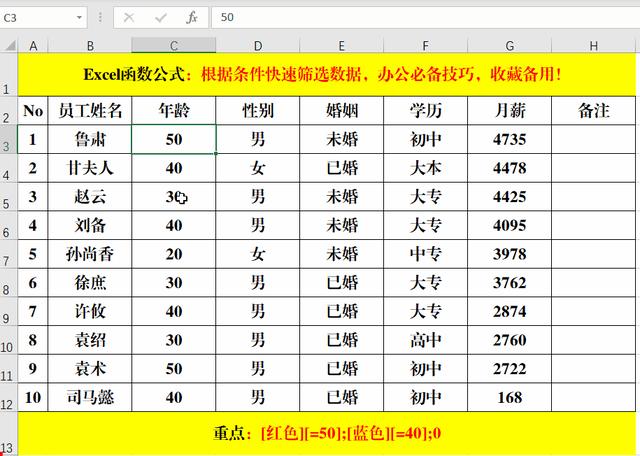
Task: Select column E header
Action: pyautogui.click(x=342, y=46)
